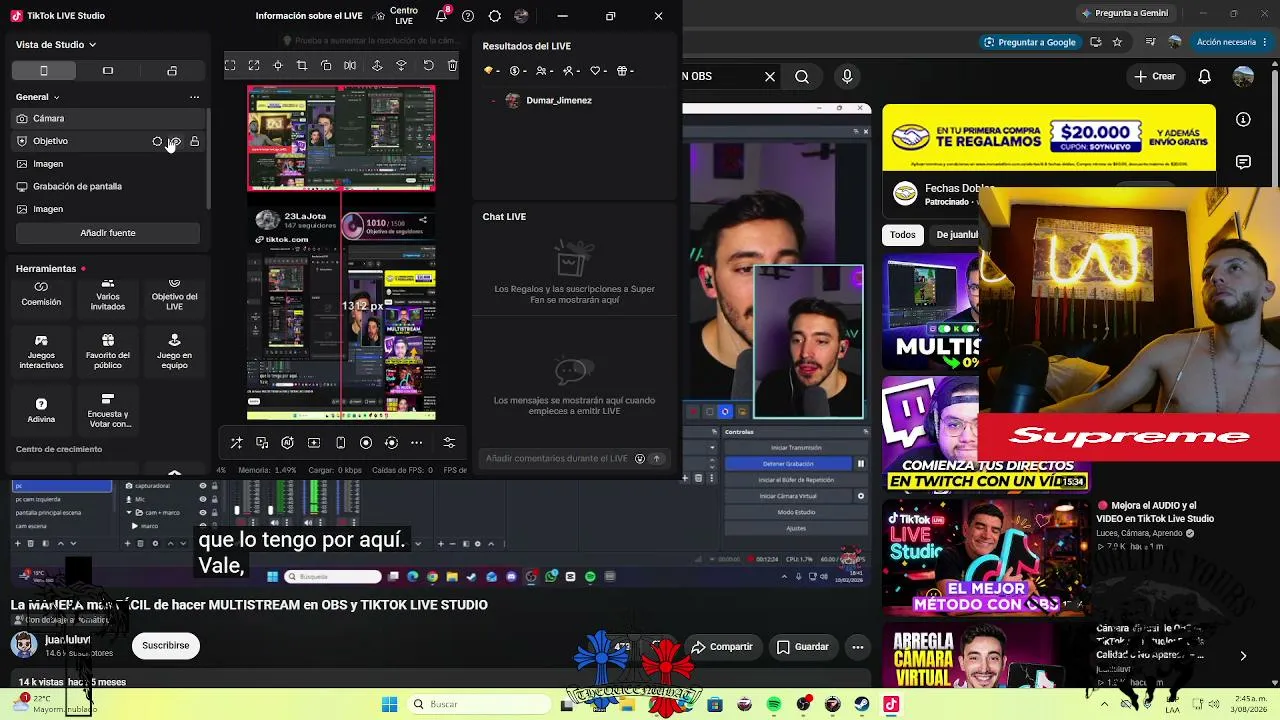Send the LIVE comment with arrow button
The image size is (1280, 720).
(657, 459)
